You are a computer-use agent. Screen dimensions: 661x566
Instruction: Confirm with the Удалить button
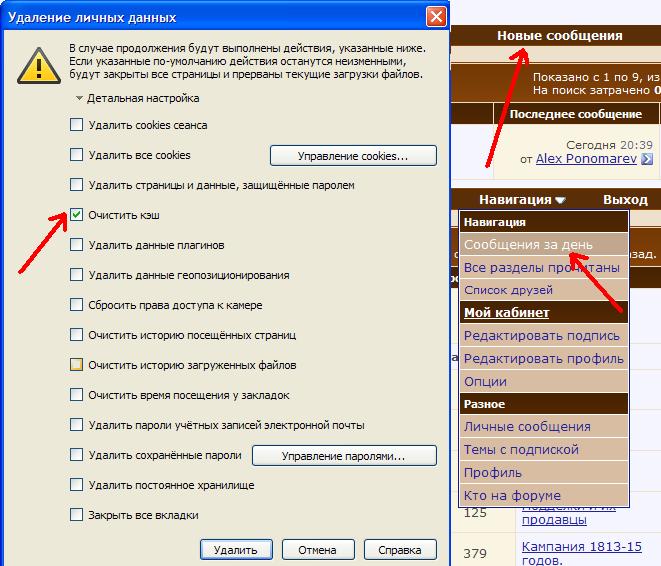click(x=236, y=550)
